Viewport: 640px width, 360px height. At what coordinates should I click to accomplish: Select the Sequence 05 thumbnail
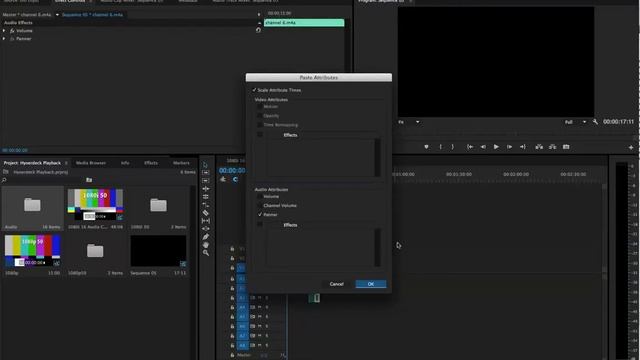(x=158, y=251)
